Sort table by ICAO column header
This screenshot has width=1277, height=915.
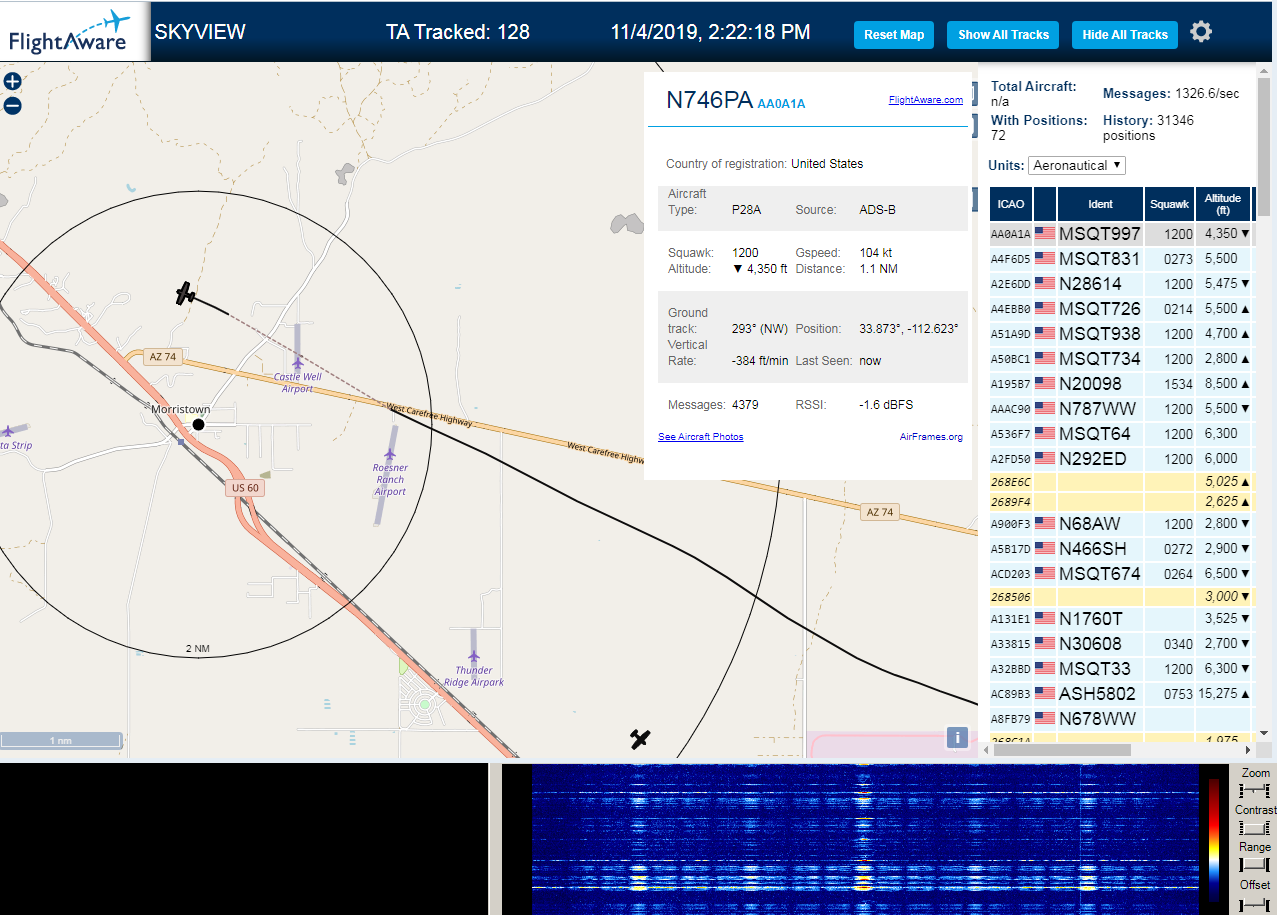(x=1011, y=204)
